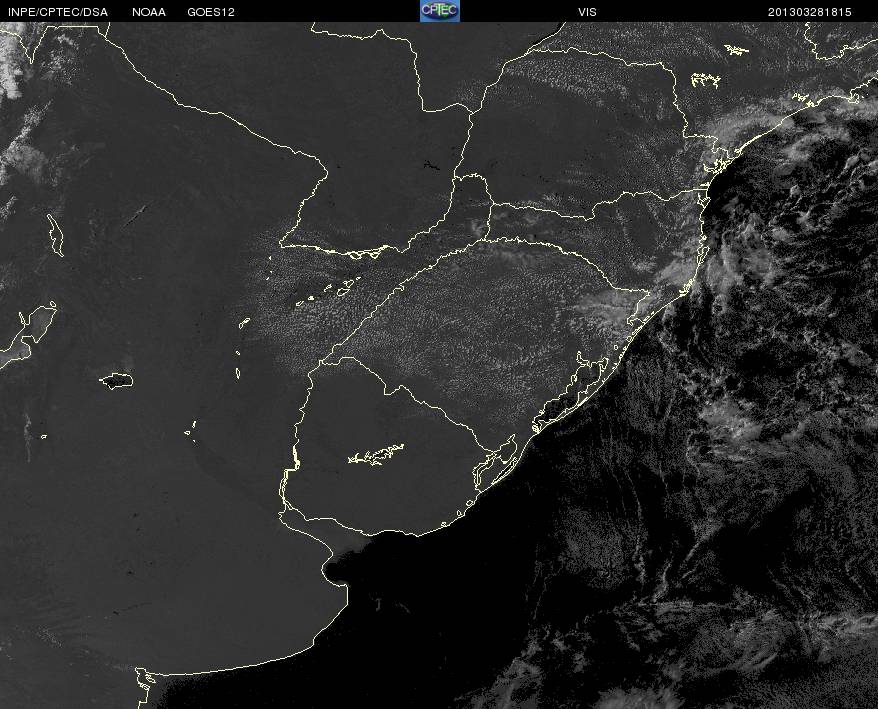
Task: Click the 201303281815 timestamp
Action: (809, 12)
